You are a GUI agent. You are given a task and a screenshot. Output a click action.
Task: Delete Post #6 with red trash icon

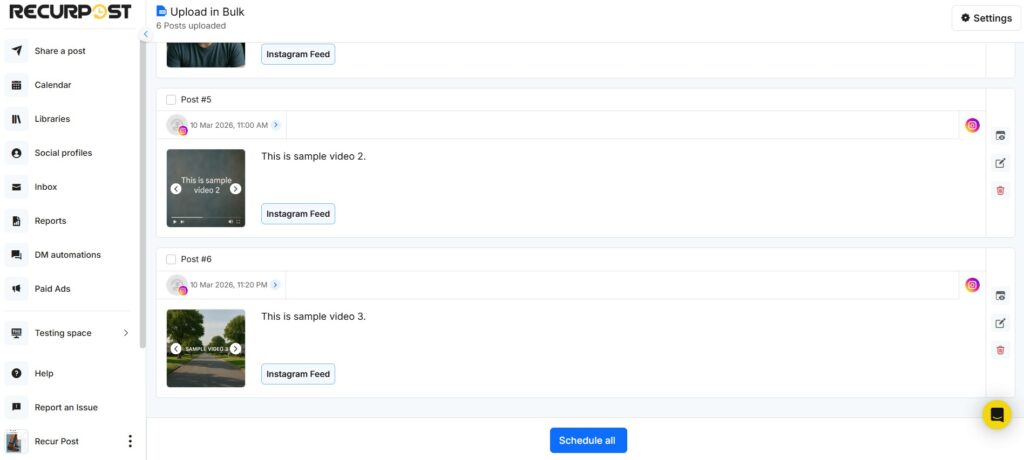coord(1000,350)
